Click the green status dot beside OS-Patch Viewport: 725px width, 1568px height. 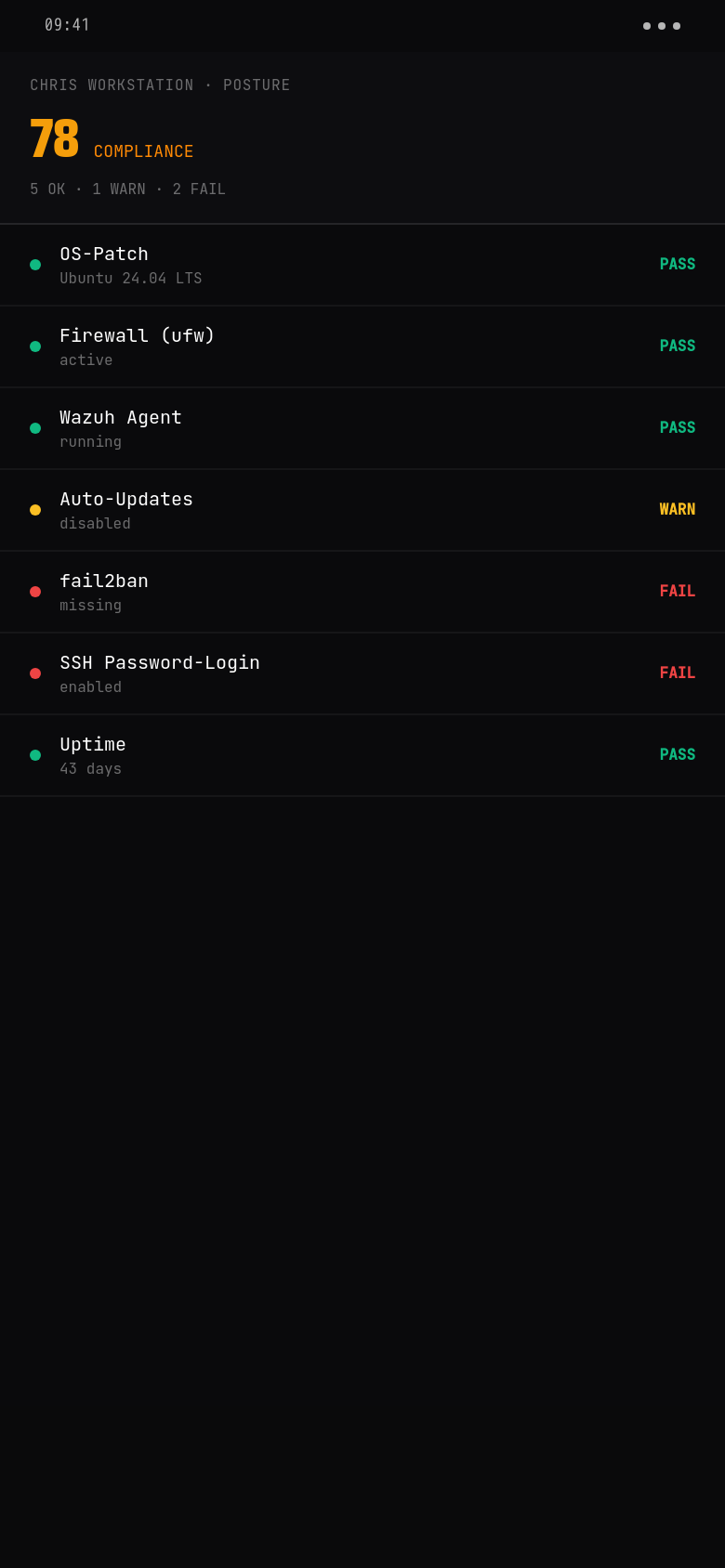pos(35,265)
